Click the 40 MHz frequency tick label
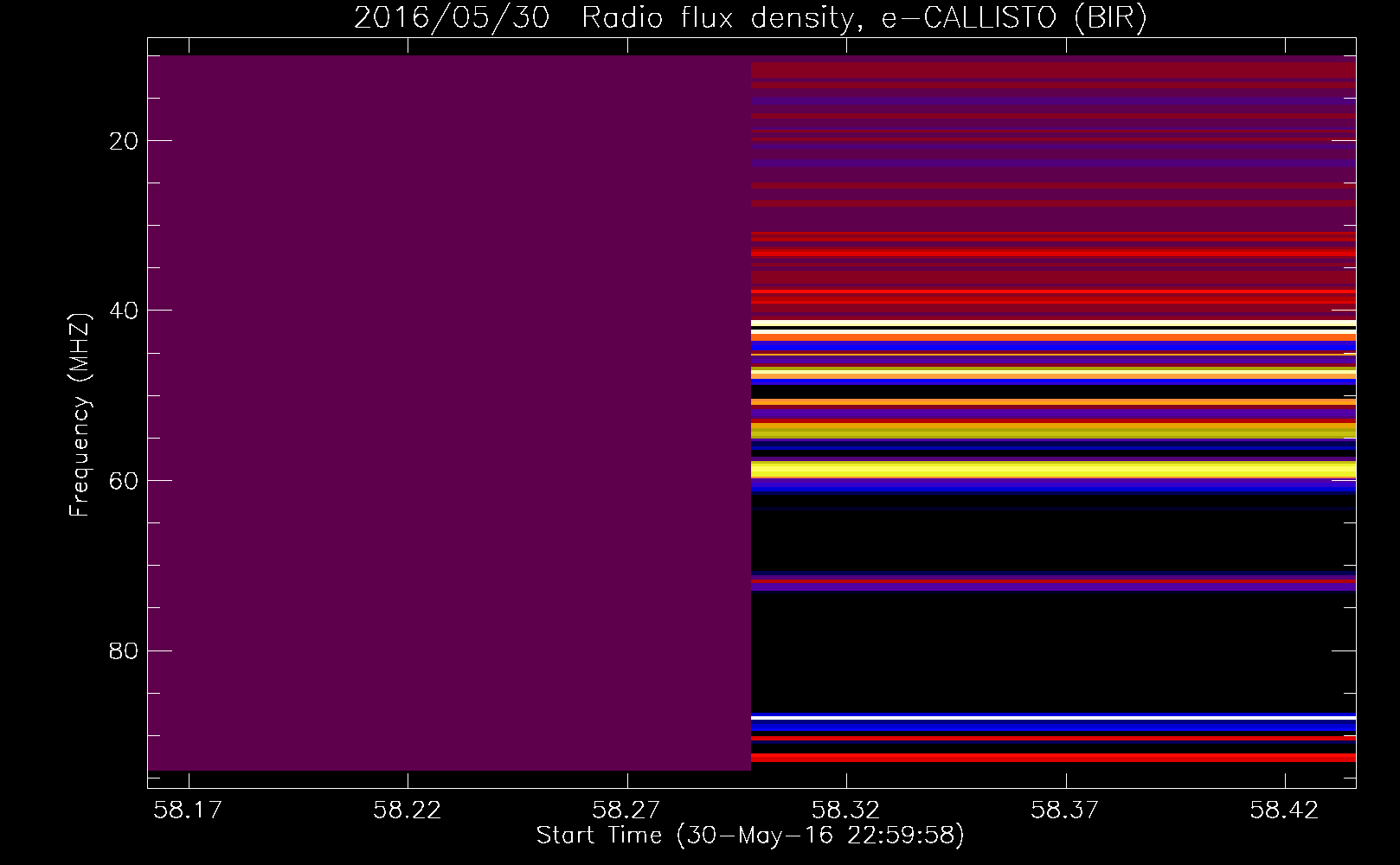Image resolution: width=1400 pixels, height=865 pixels. (125, 311)
